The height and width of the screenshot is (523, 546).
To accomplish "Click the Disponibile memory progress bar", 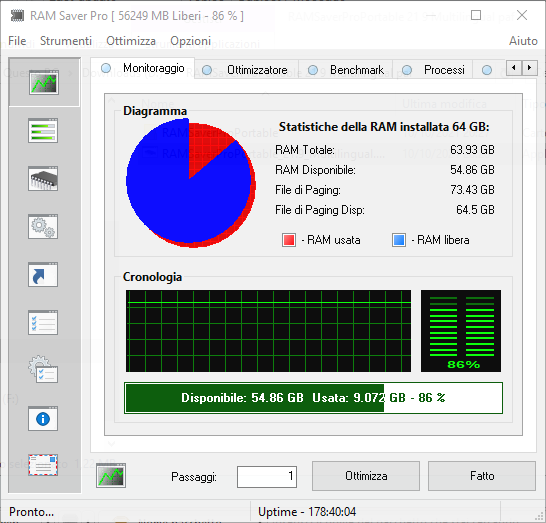I will point(313,398).
